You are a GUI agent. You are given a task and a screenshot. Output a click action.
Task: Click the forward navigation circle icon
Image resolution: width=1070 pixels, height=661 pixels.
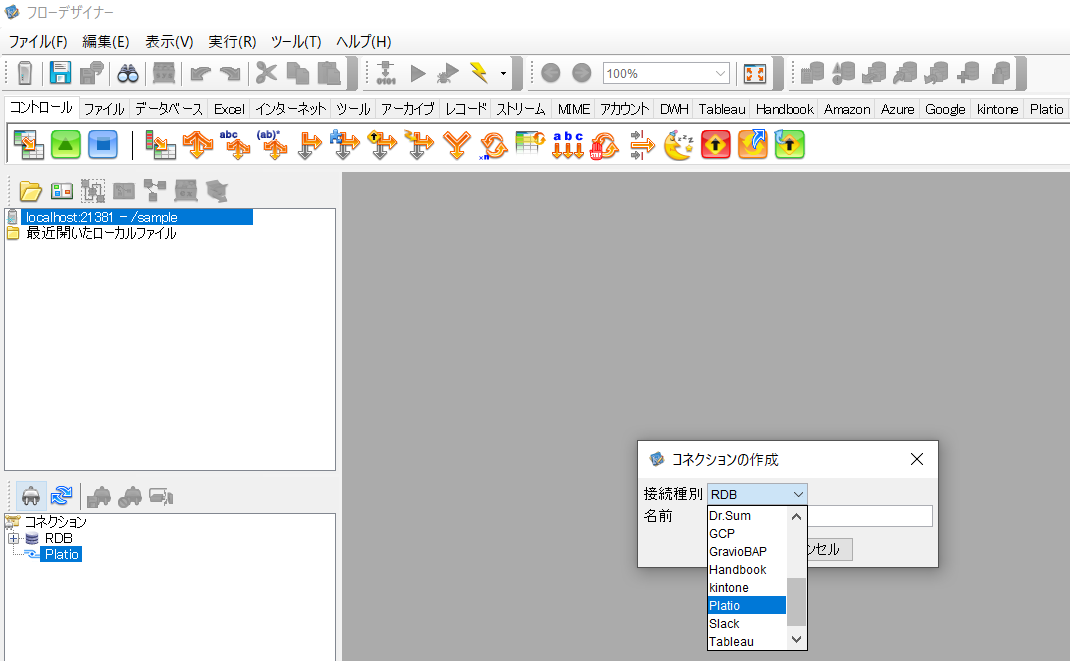point(581,73)
